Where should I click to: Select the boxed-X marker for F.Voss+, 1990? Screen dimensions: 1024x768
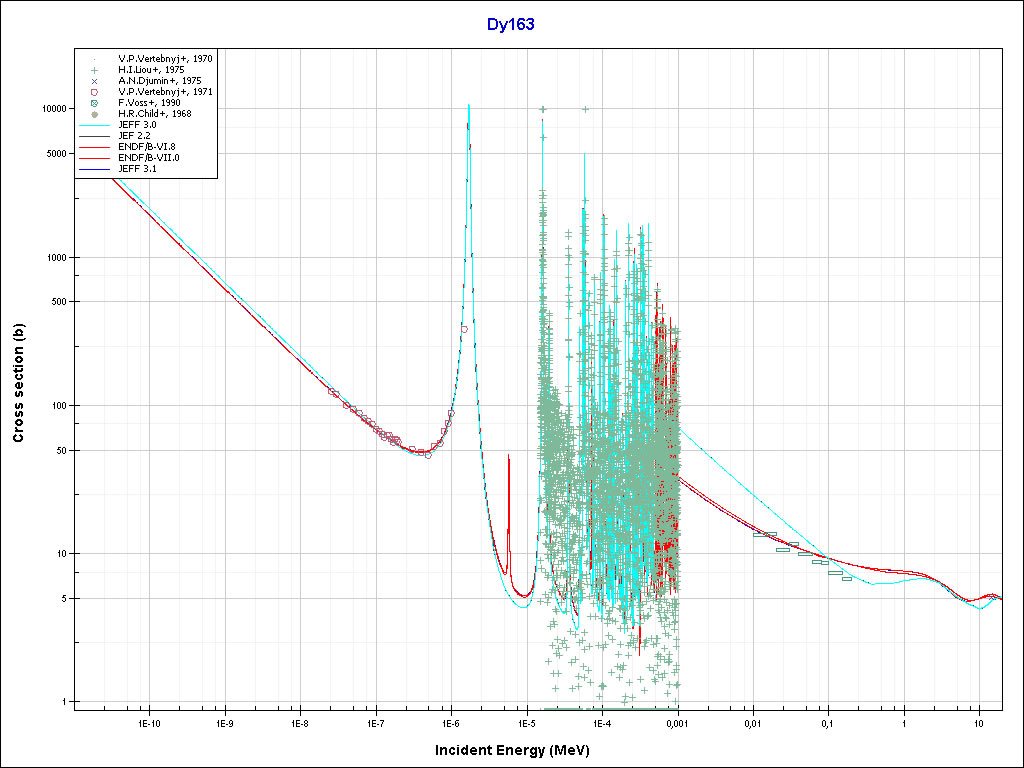pos(94,103)
